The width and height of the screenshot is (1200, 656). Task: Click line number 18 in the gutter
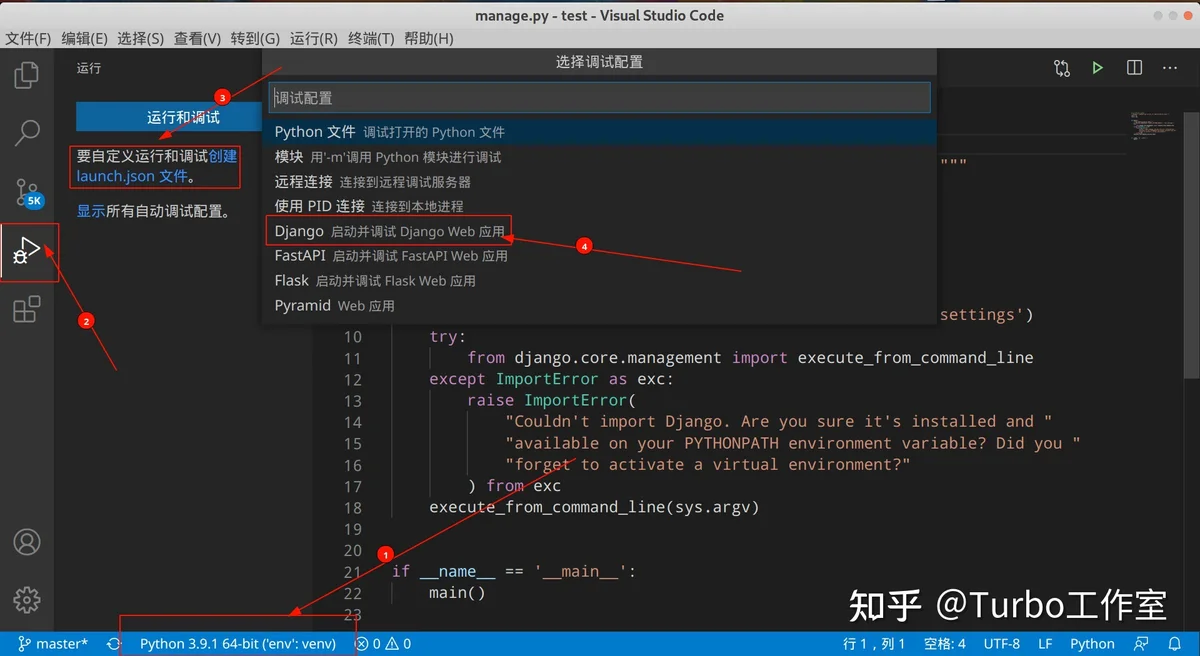tap(352, 507)
